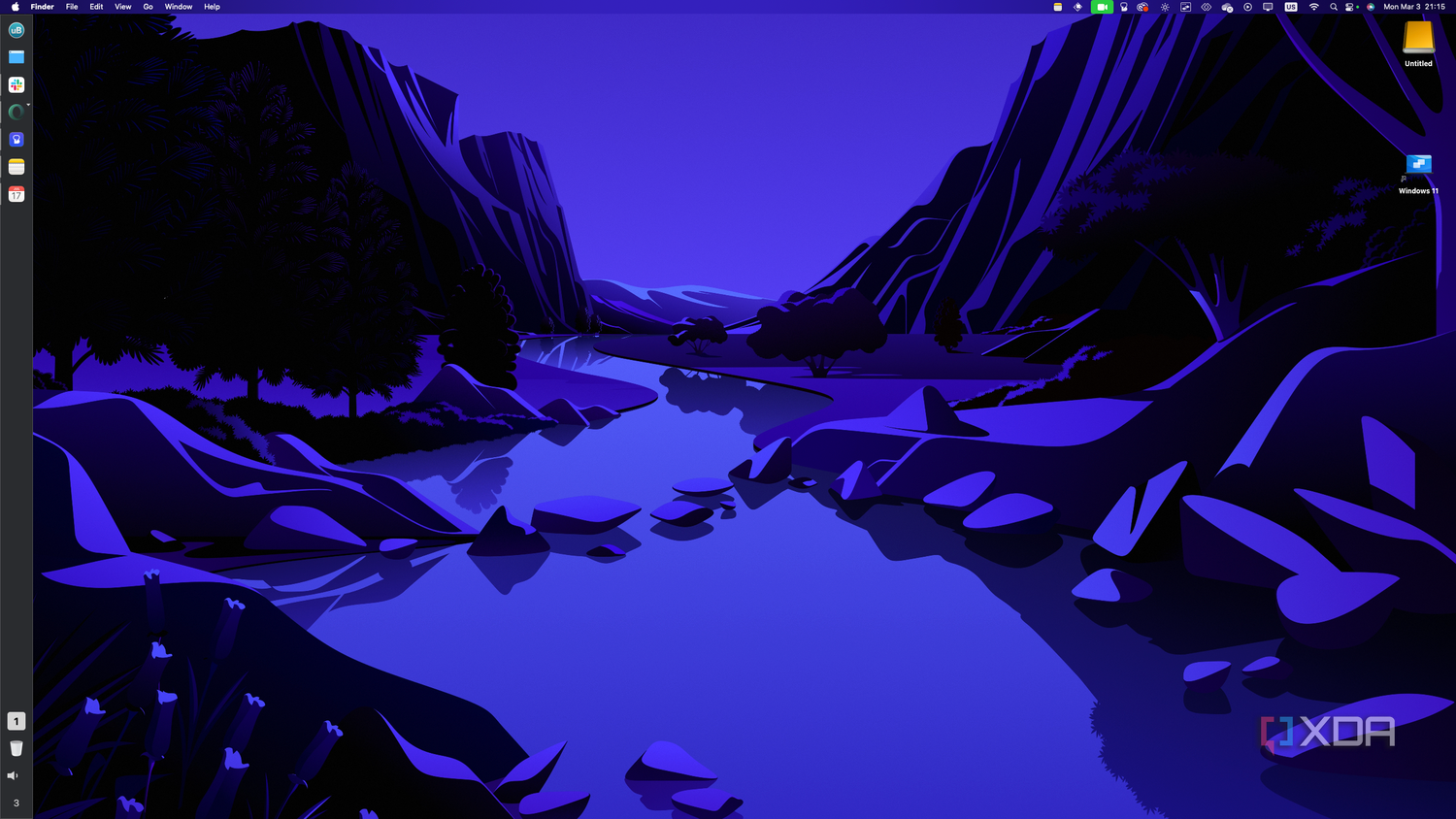Open the dark green circle app in dock
Screen dimensions: 1456x819
pos(16,112)
